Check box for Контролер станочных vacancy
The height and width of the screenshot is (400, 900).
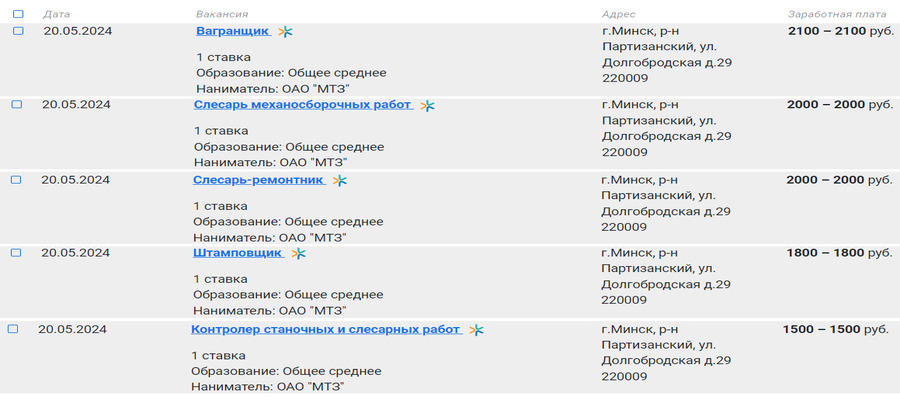coord(13,328)
